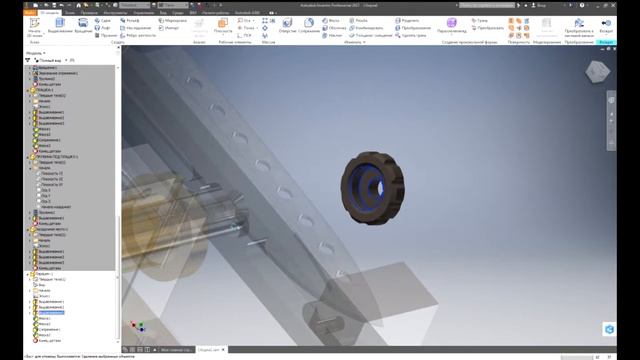Open the Help question-mark button
Viewport: 640px width, 360px height.
(x=582, y=5)
